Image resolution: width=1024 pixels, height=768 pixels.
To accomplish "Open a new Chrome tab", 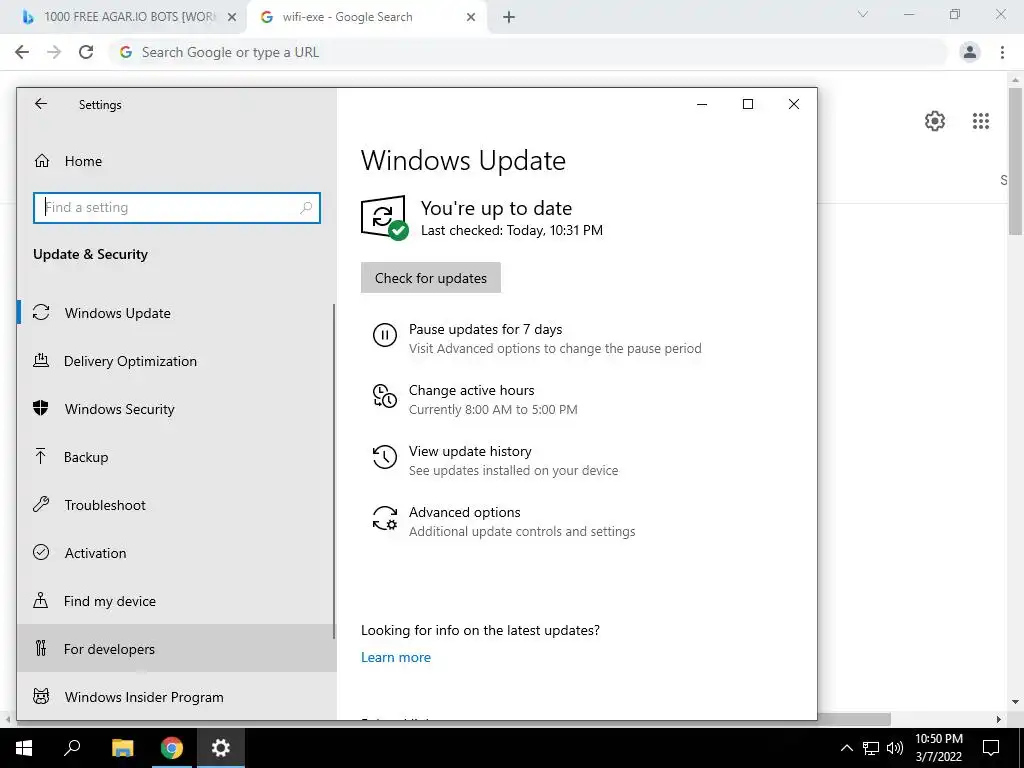I will pyautogui.click(x=509, y=18).
